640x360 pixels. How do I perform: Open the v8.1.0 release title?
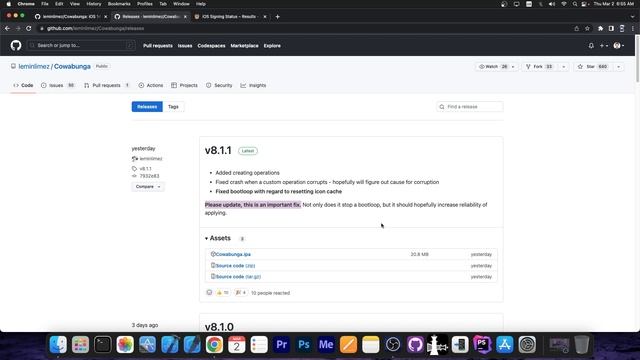(x=219, y=327)
